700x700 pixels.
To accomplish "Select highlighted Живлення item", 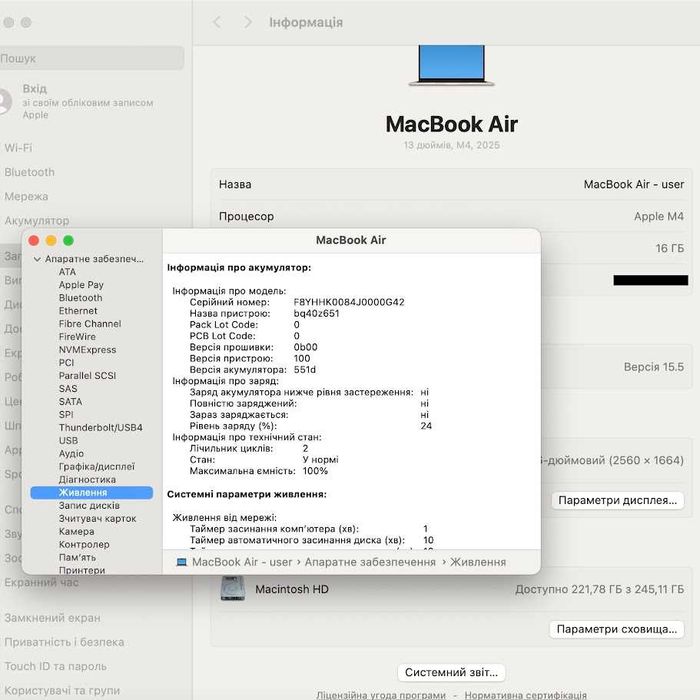I will pos(92,492).
